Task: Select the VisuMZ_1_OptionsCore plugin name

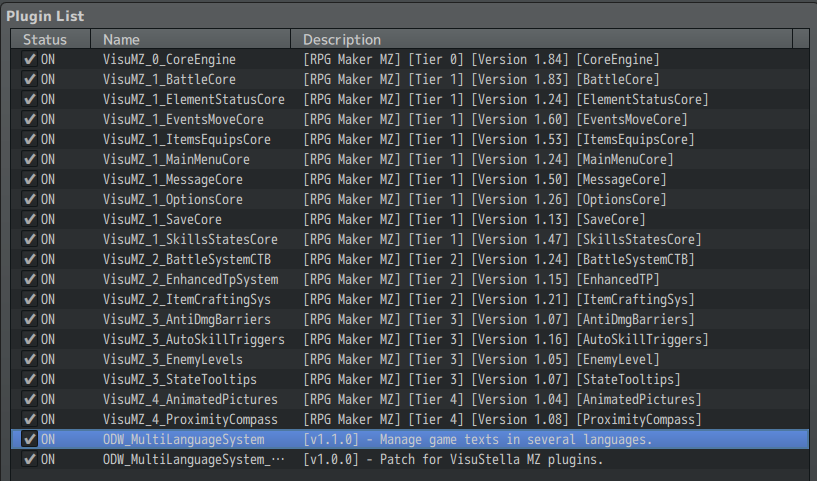Action: pos(173,199)
